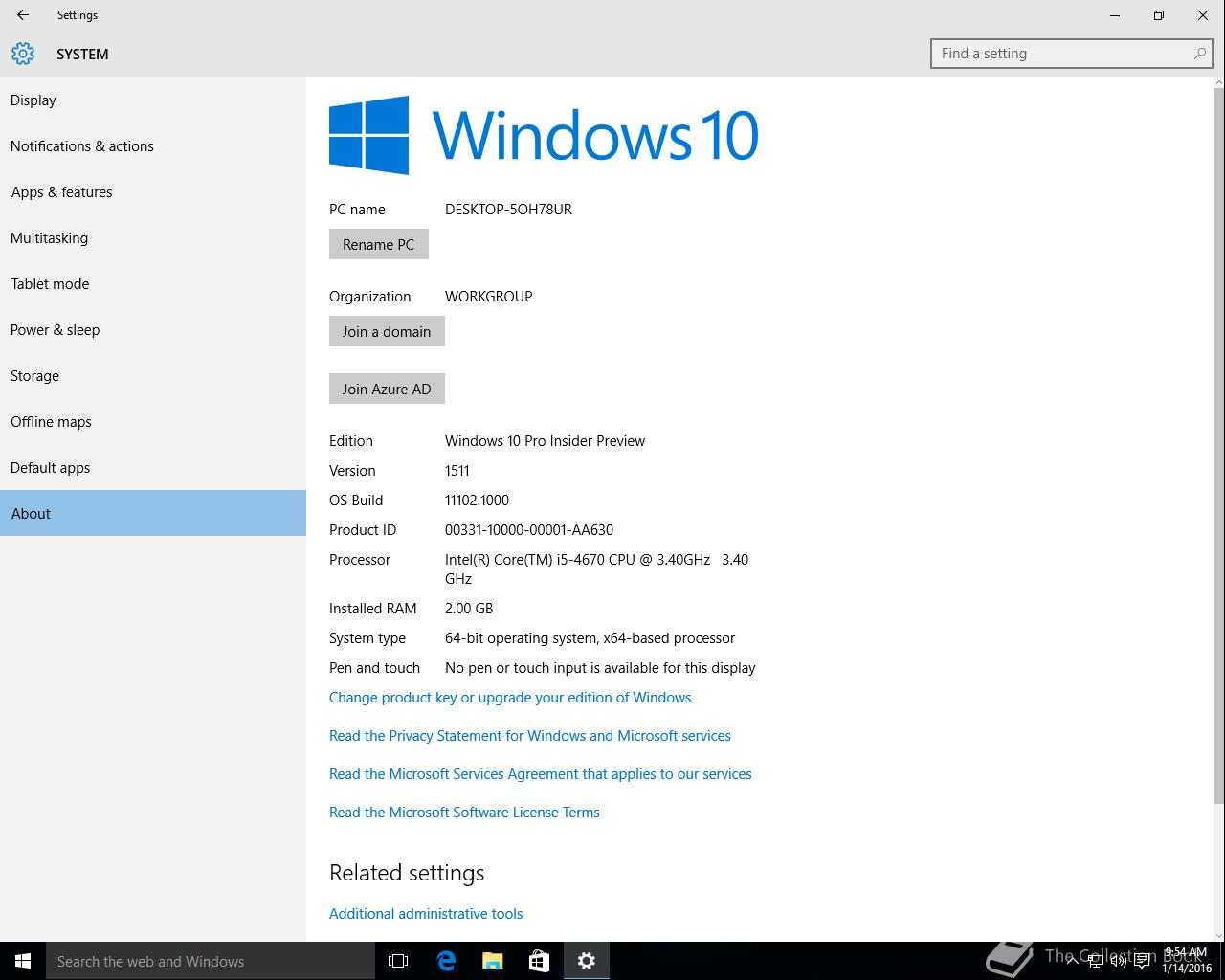The height and width of the screenshot is (980, 1225).
Task: Launch Microsoft Edge from the taskbar
Action: (445, 961)
